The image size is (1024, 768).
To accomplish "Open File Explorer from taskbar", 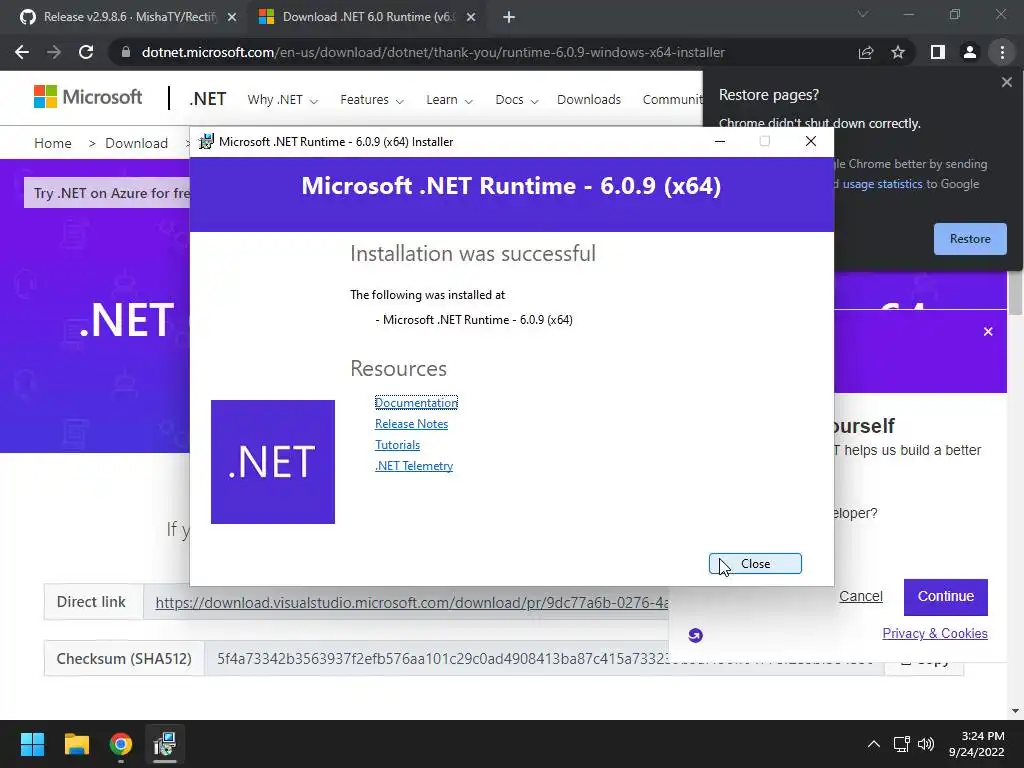I will click(76, 744).
